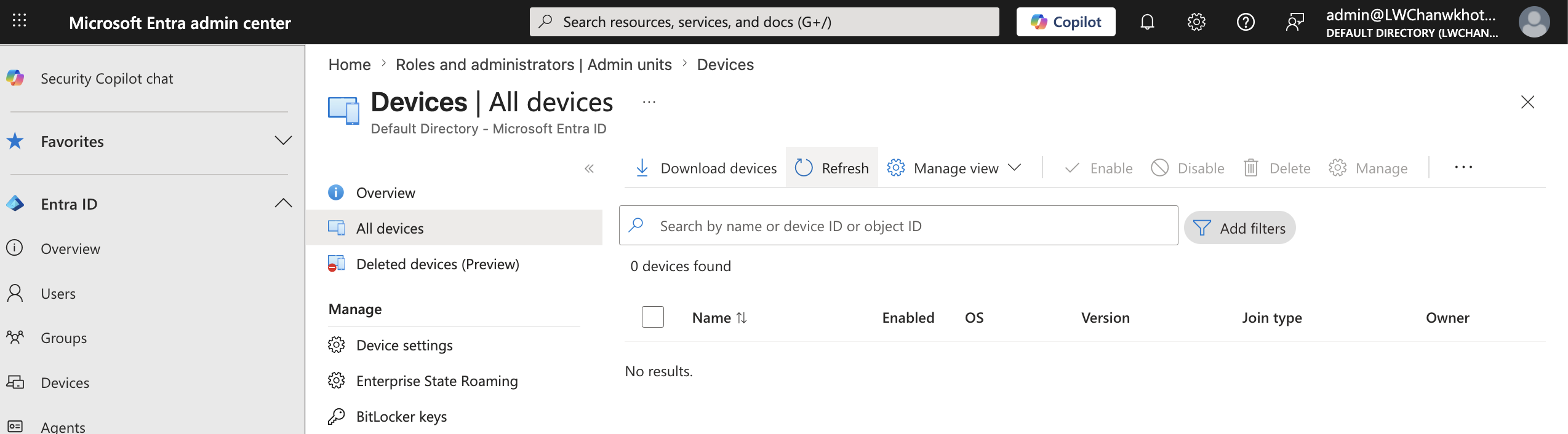Viewport: 1568px width, 434px height.
Task: Open the Copilot button
Action: tap(1066, 22)
